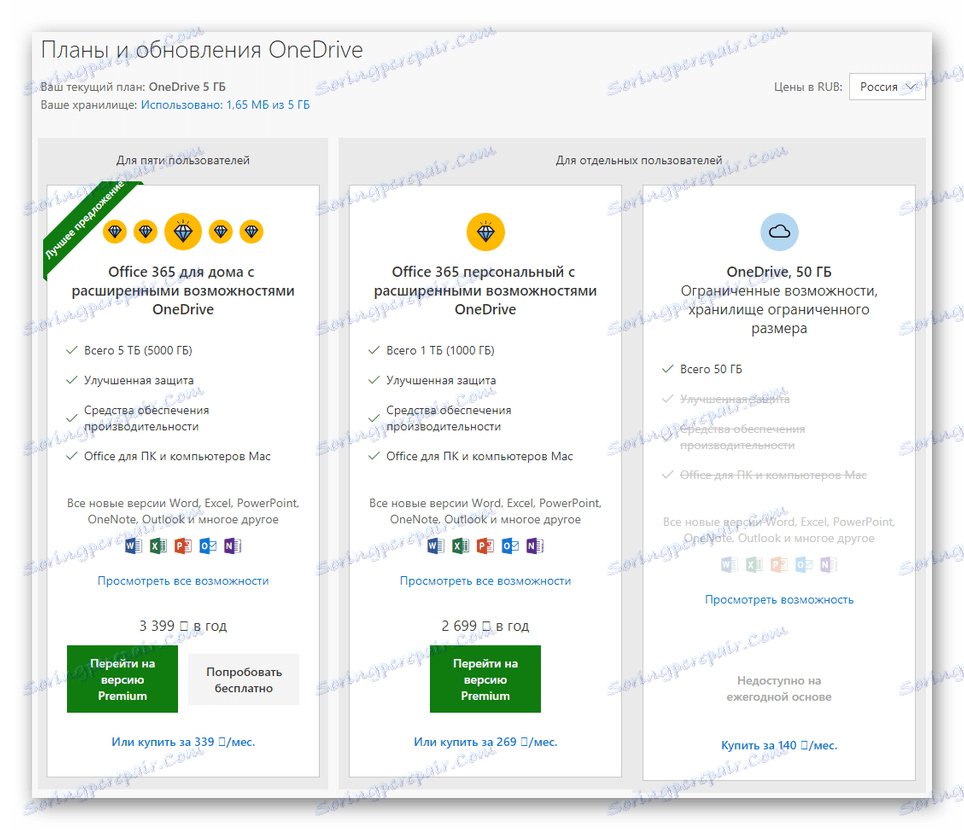Click the Всего 5 ТБ (5000 ГБ) feature row

(129, 350)
